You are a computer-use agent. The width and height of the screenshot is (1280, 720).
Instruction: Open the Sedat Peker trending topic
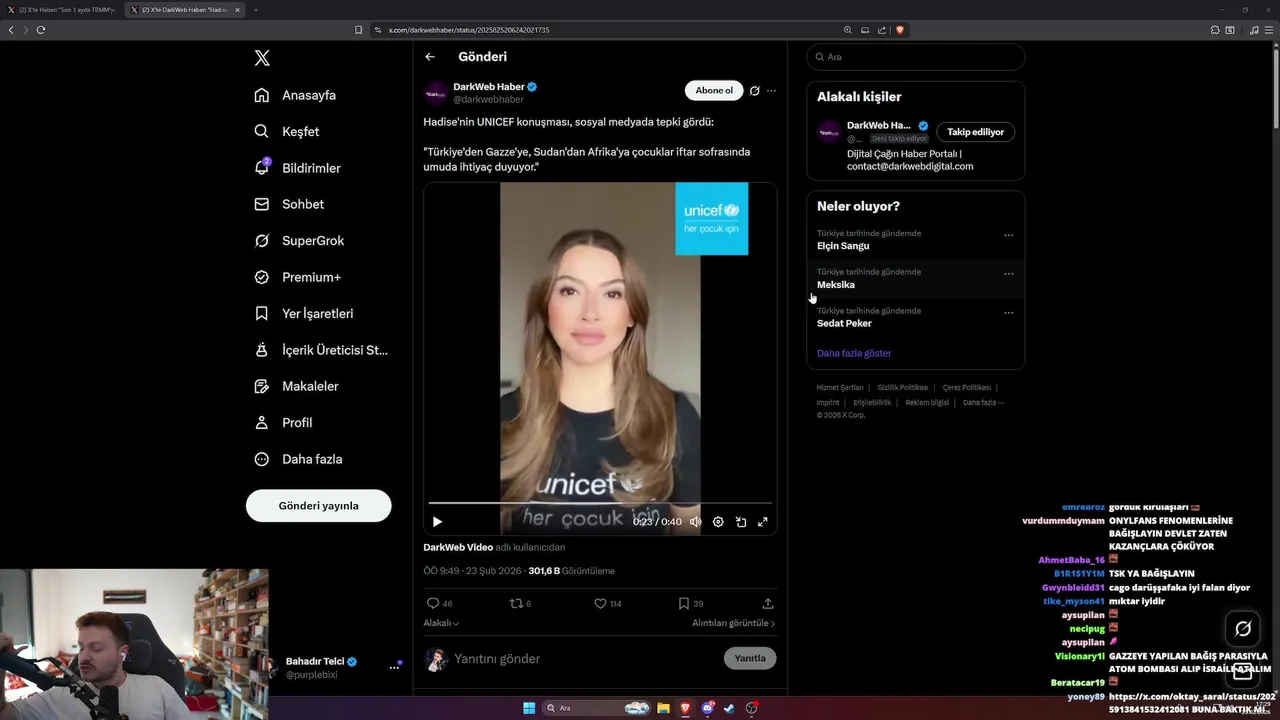[x=844, y=323]
